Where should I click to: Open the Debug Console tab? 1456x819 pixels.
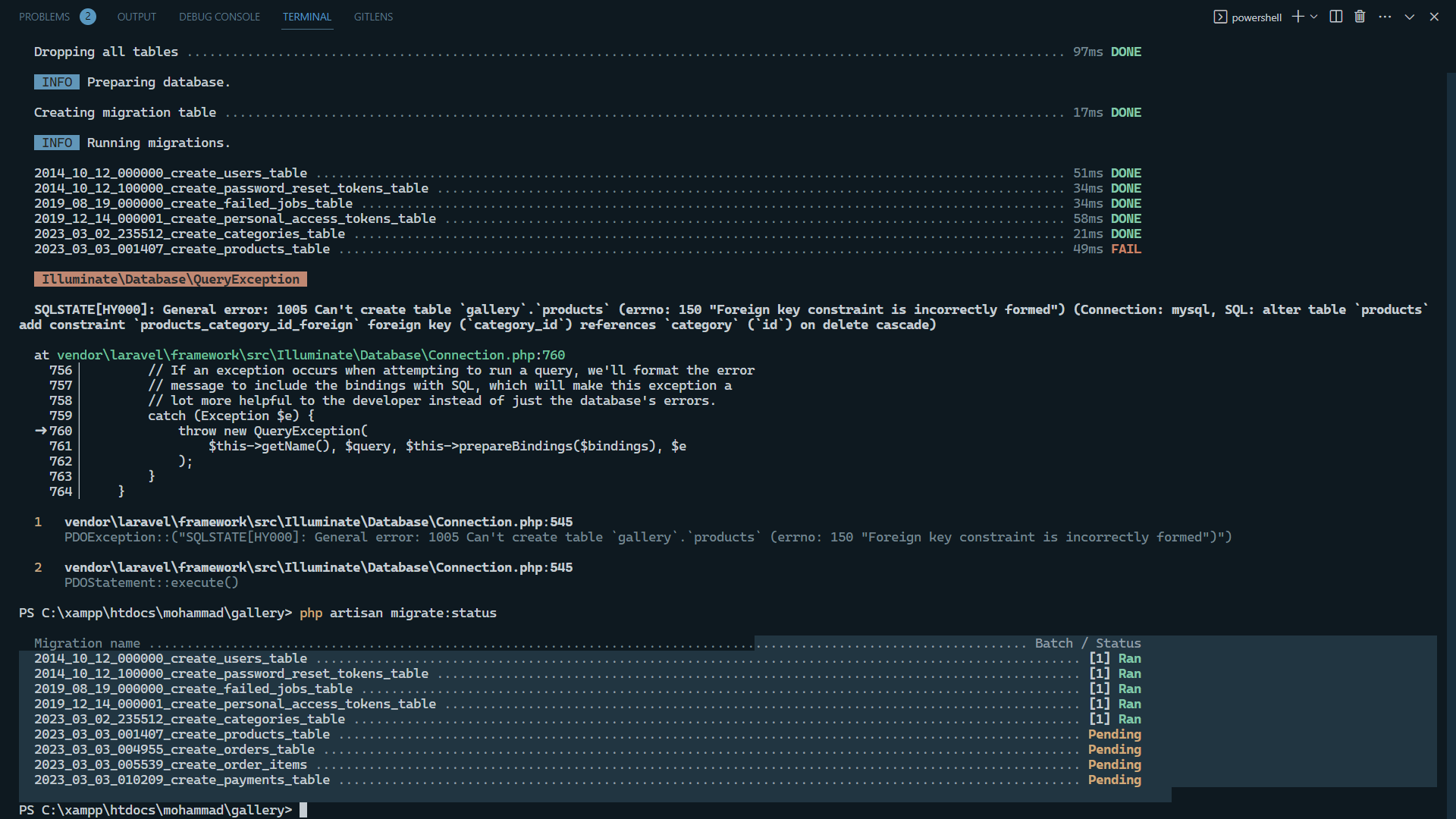pos(219,17)
